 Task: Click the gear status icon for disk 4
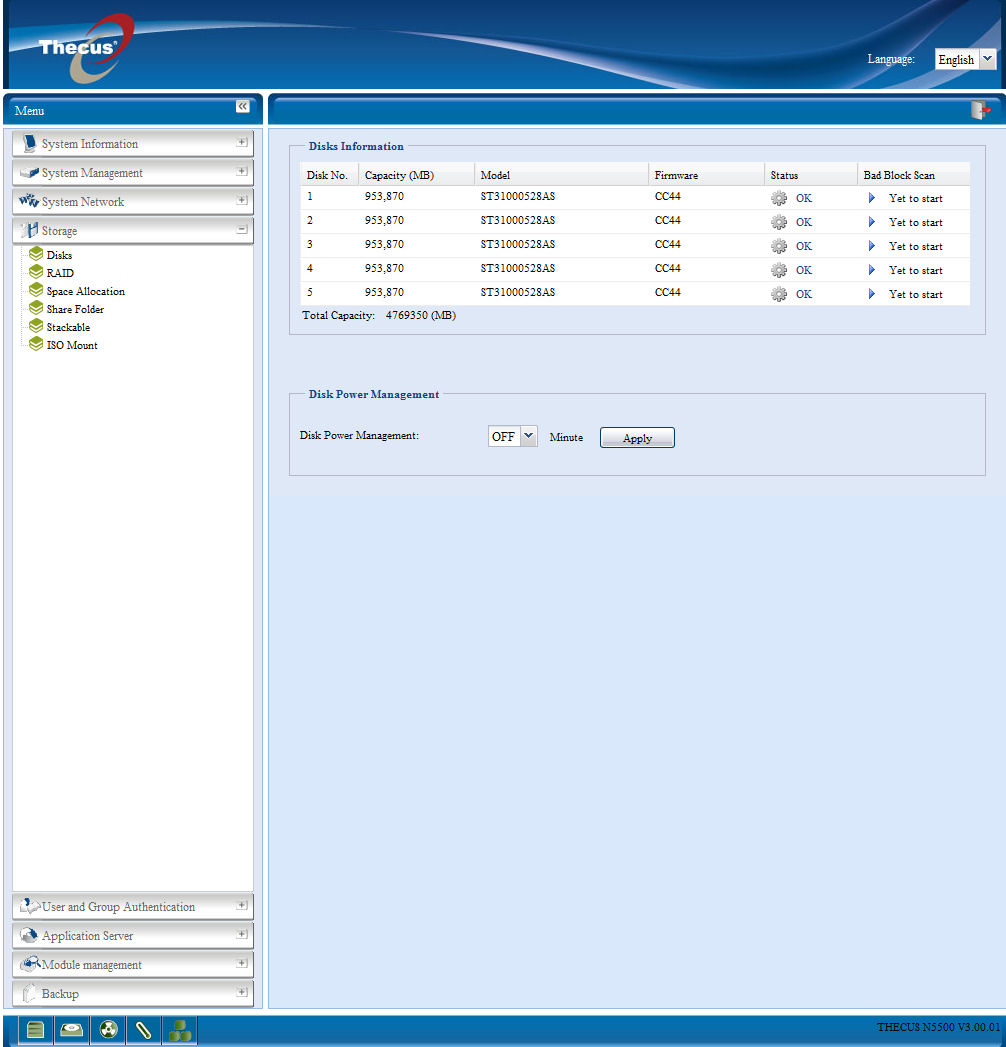coord(779,270)
